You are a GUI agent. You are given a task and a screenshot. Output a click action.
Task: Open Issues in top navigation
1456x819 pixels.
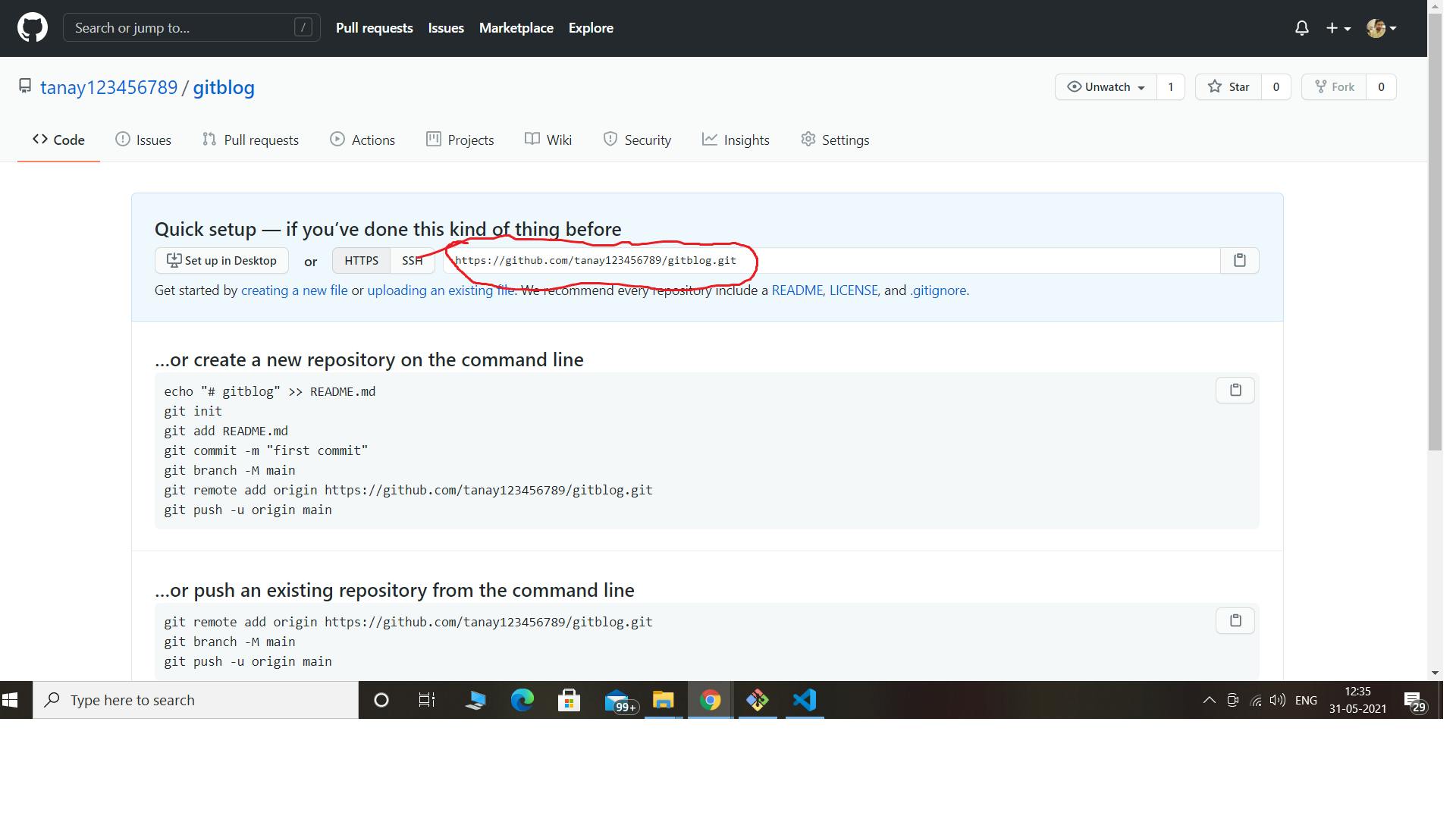[x=446, y=28]
